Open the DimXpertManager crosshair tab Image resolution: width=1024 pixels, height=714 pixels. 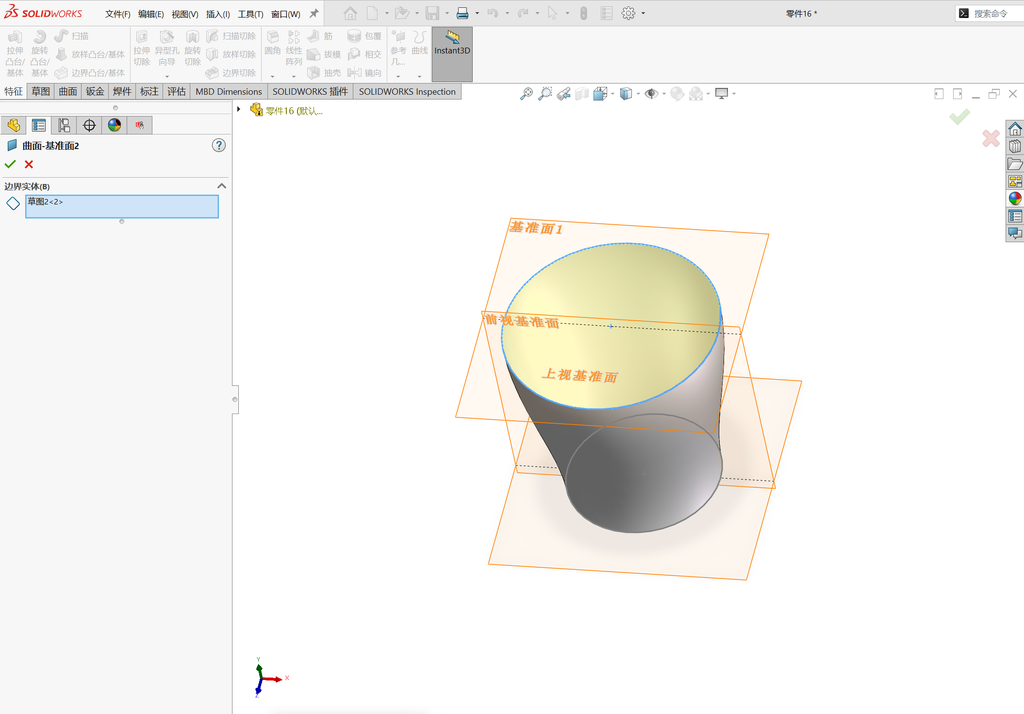(x=89, y=125)
